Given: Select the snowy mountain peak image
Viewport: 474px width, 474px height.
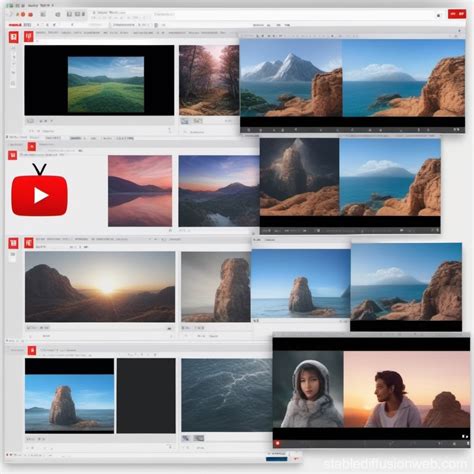Looking at the screenshot, I should pyautogui.click(x=291, y=78).
